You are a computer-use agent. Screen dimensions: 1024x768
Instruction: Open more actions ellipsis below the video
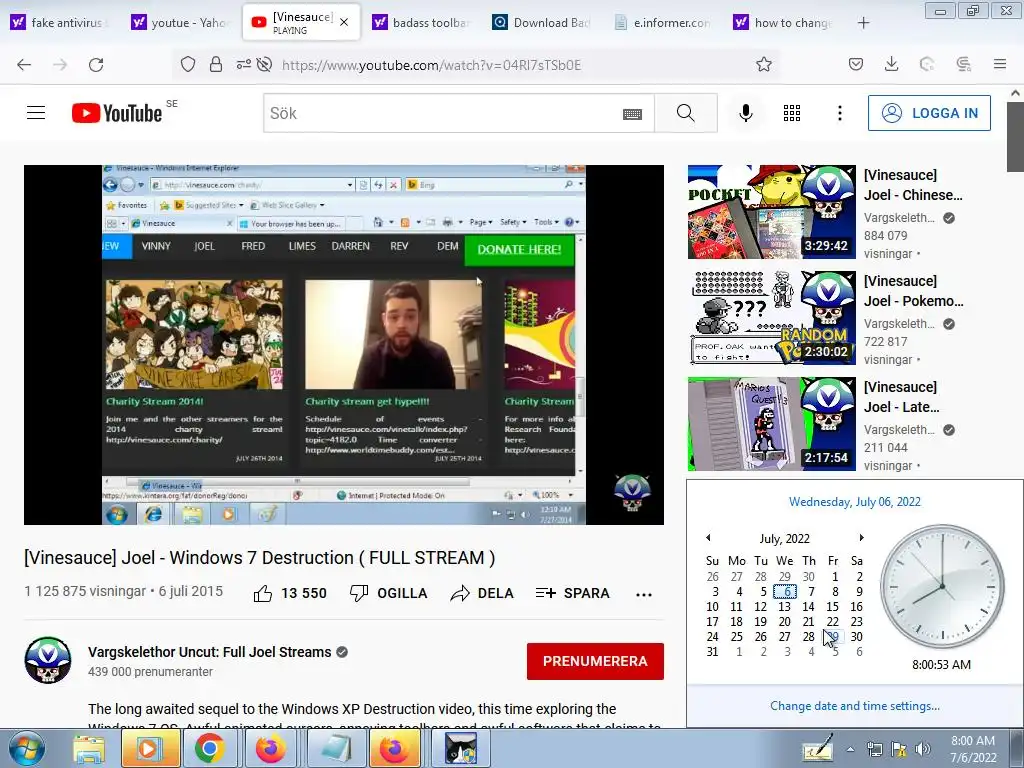click(x=644, y=594)
